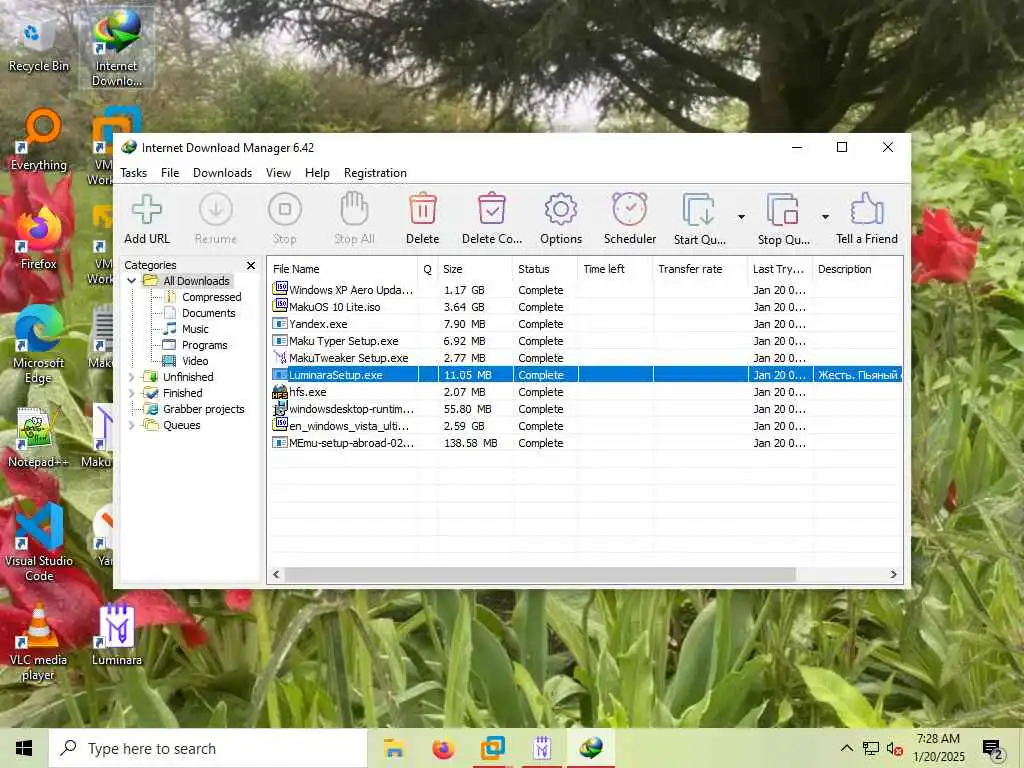Sort by Size column header
This screenshot has width=1024, height=768.
point(475,269)
